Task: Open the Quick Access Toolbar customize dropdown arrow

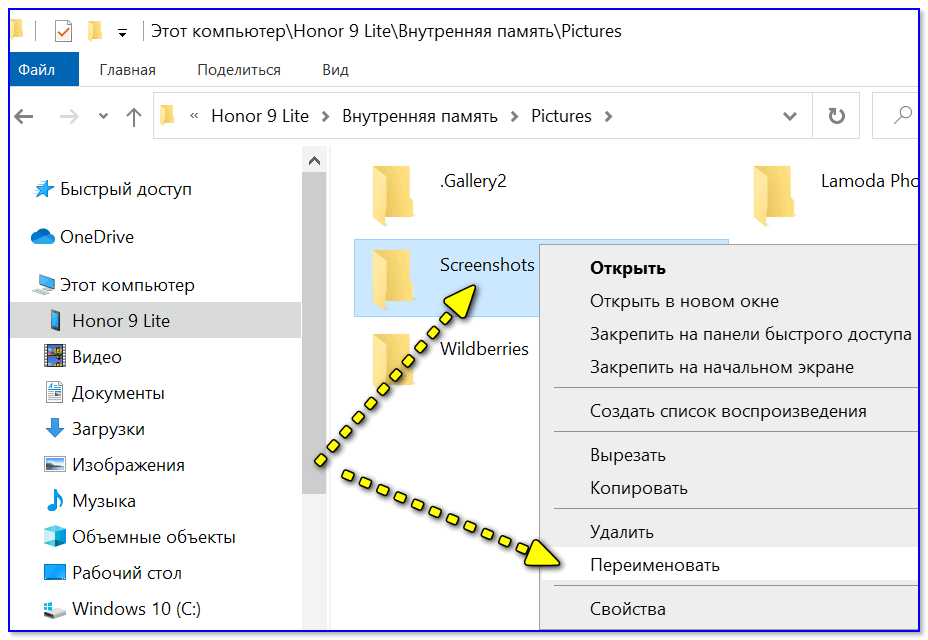Action: 122,32
